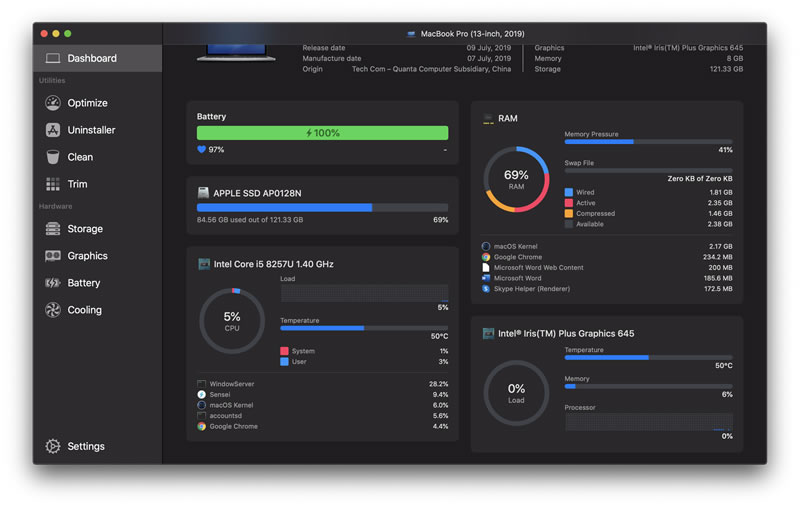Click the green 100% battery bar

click(x=322, y=133)
